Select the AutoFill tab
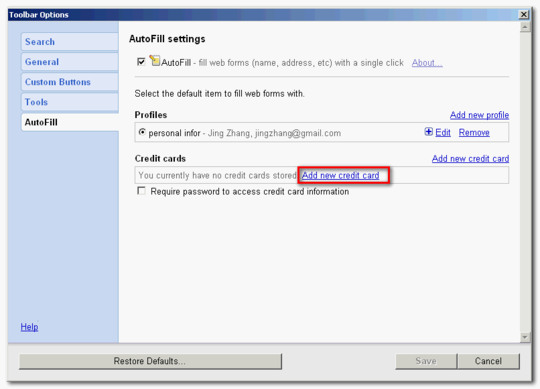The height and width of the screenshot is (389, 540). click(70, 122)
